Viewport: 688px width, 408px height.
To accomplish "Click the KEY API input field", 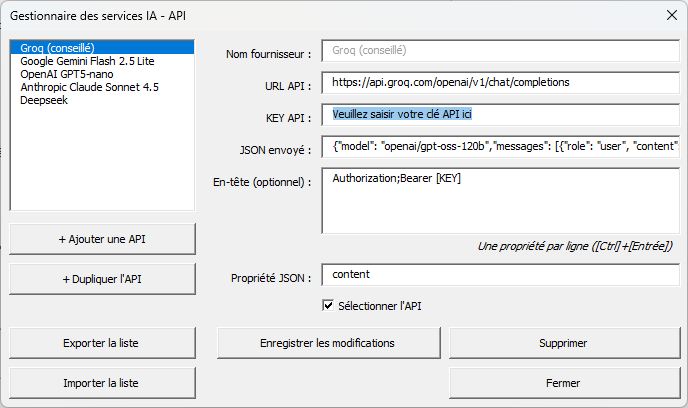I will (x=503, y=115).
